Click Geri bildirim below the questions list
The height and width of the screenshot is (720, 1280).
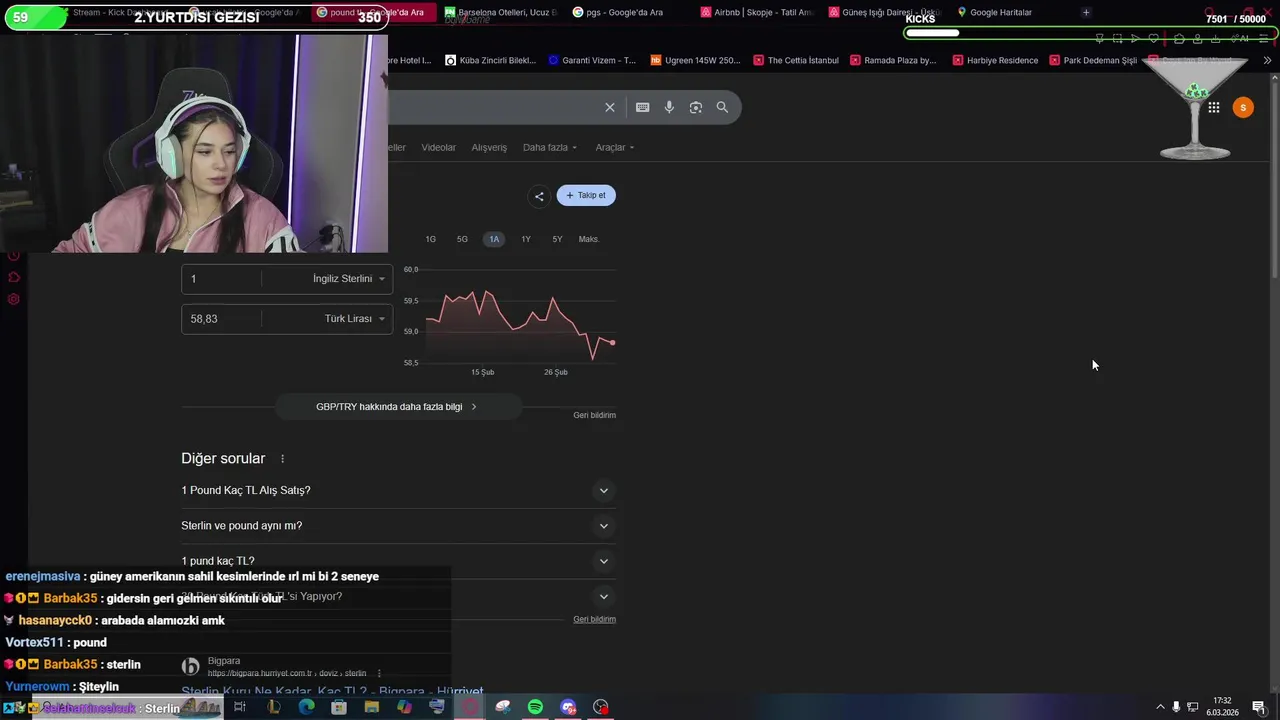pos(594,619)
